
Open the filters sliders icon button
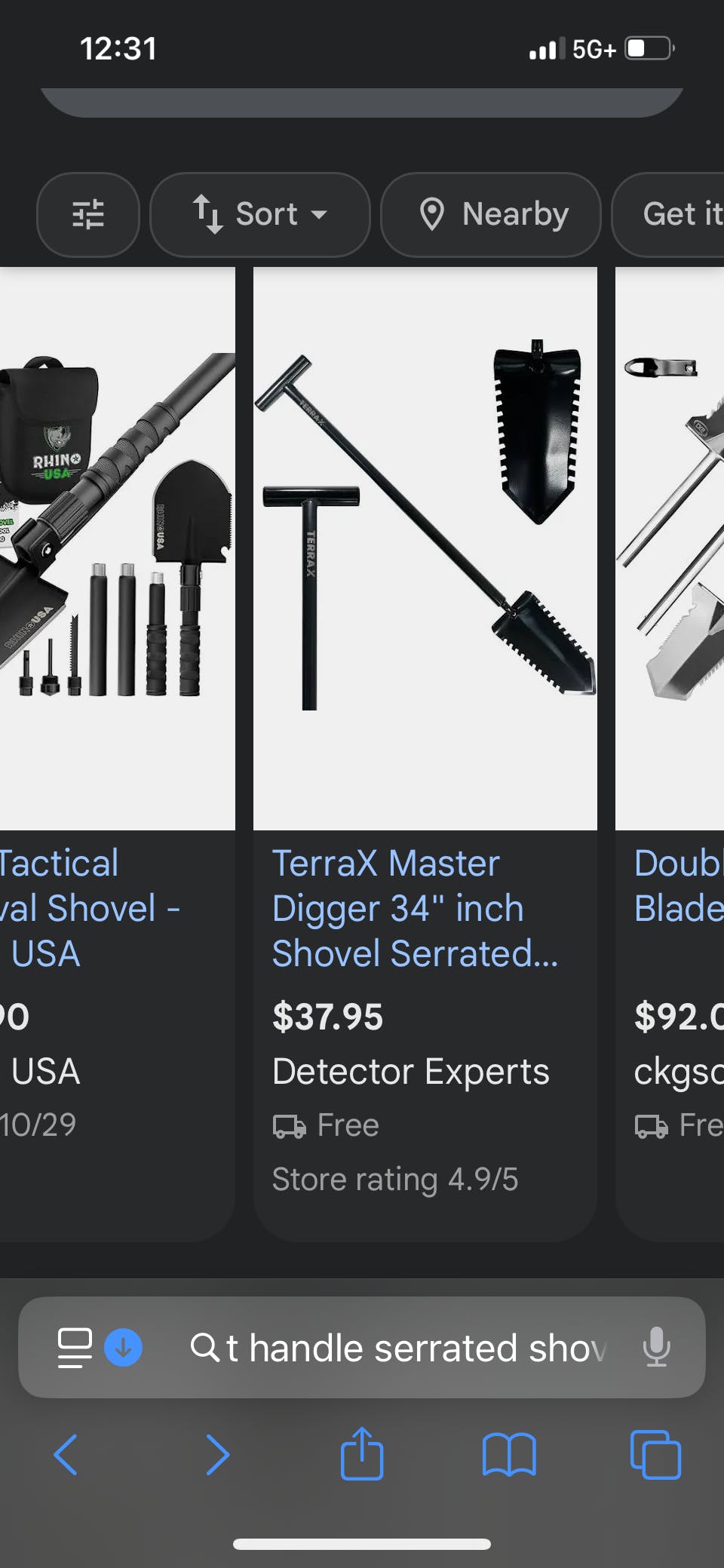(88, 215)
